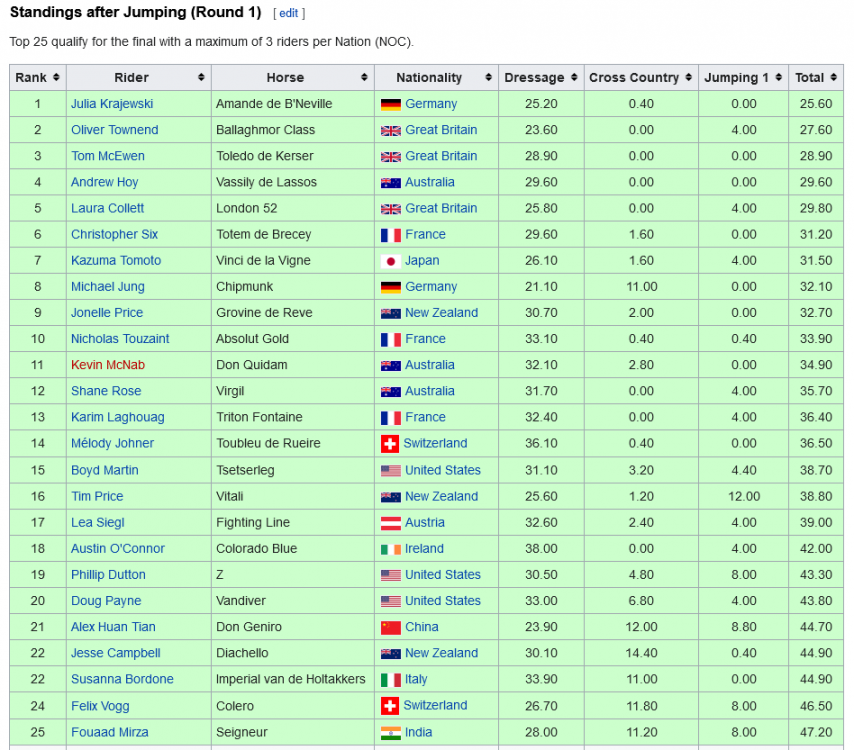Click sort arrows in Horse header
This screenshot has height=750, width=854.
point(364,77)
